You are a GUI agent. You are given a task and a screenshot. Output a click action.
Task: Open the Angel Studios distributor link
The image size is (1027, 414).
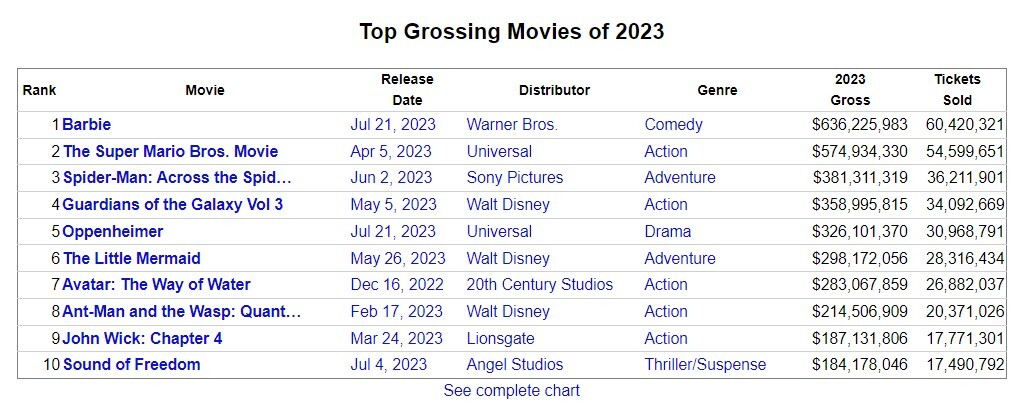pos(514,365)
